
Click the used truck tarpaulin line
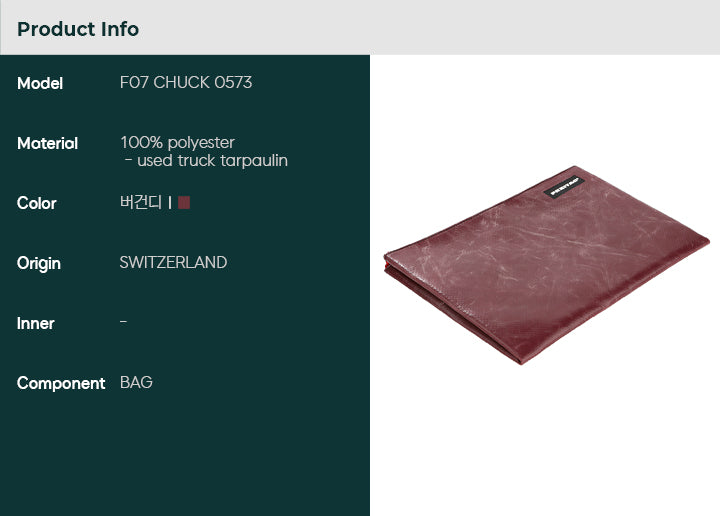pyautogui.click(x=207, y=161)
